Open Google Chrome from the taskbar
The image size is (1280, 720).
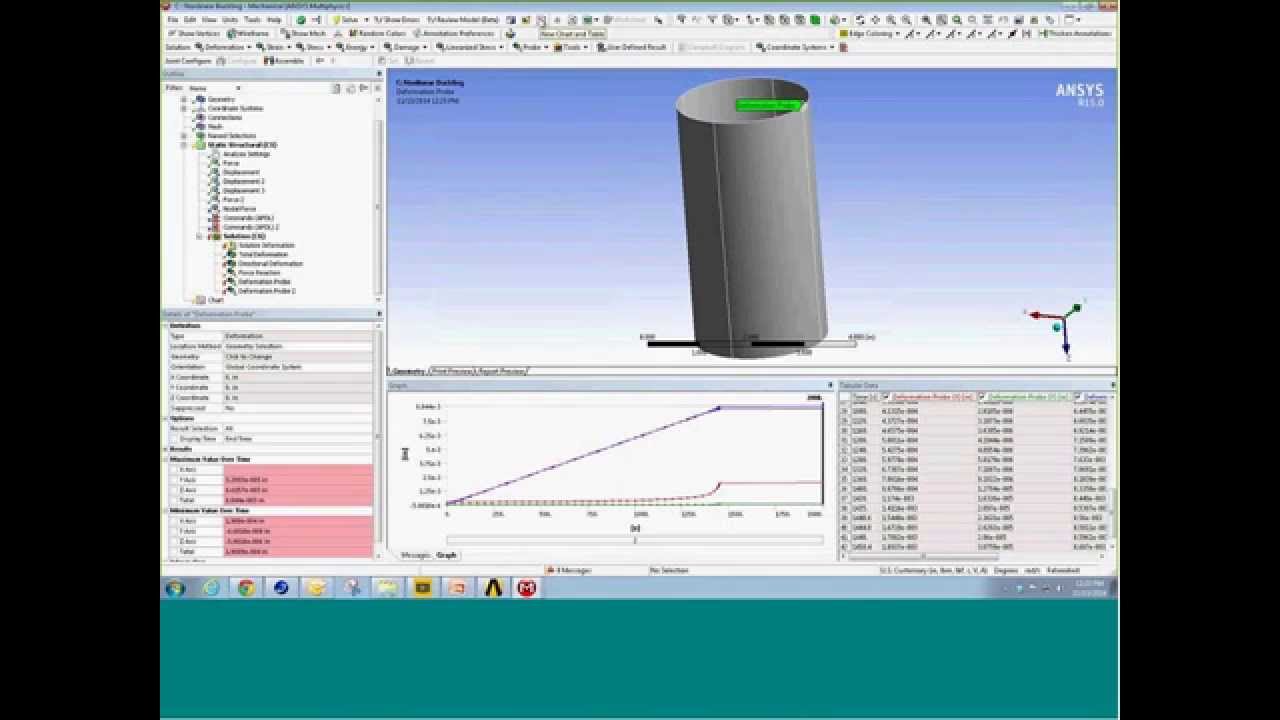tap(246, 588)
